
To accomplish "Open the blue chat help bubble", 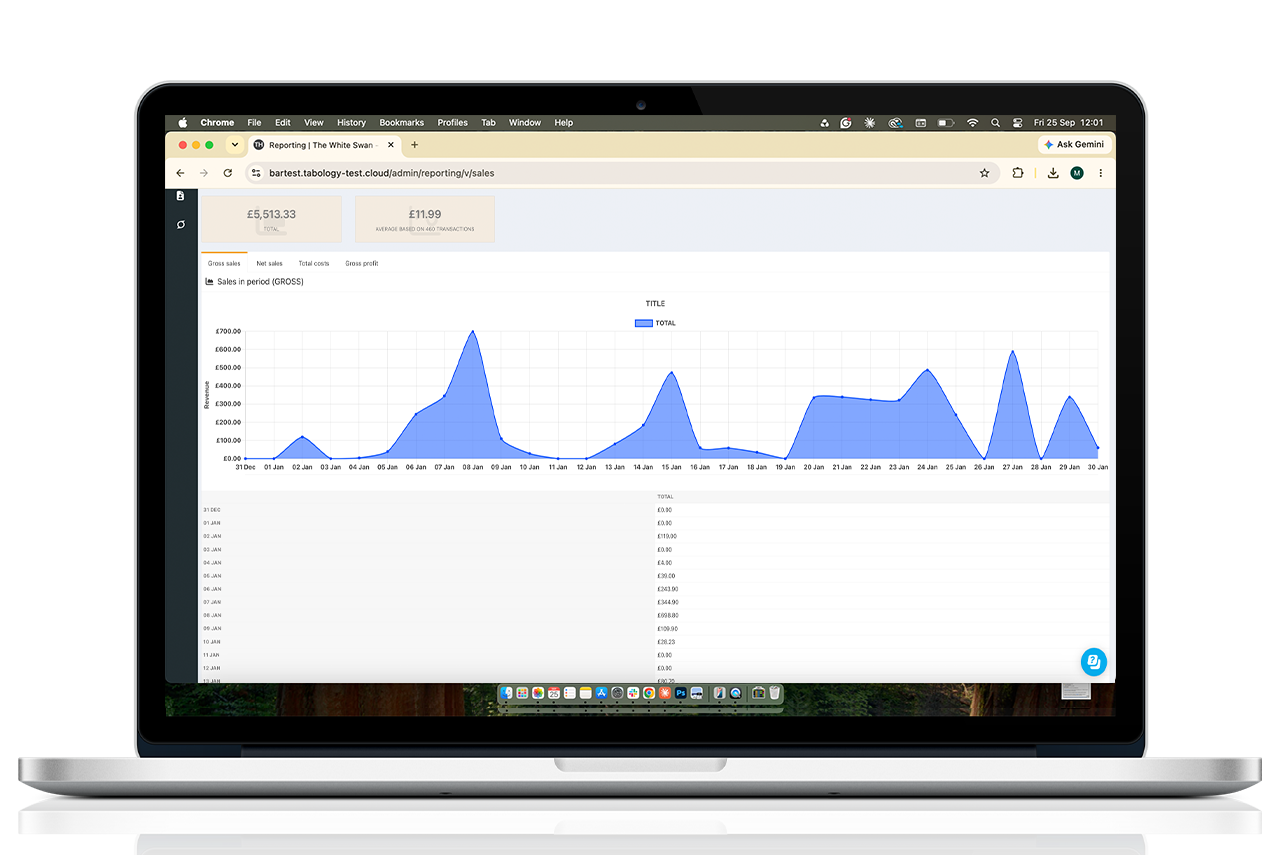I will click(x=1093, y=662).
